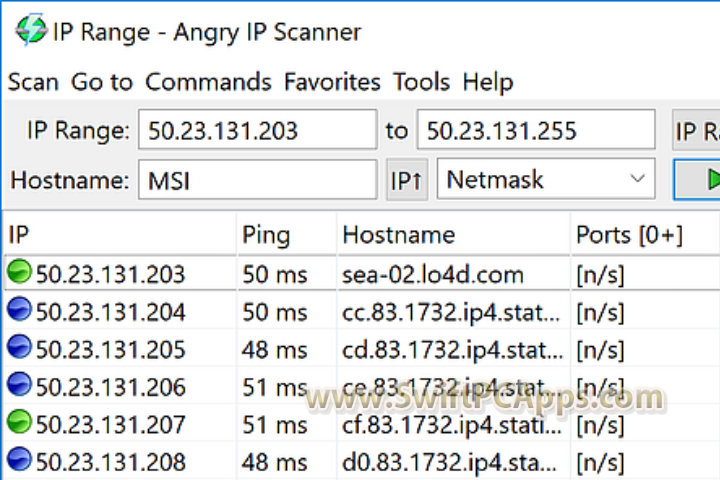Image resolution: width=720 pixels, height=480 pixels.
Task: Click blue status icon for 50.23.131.205
Action: tap(19, 346)
